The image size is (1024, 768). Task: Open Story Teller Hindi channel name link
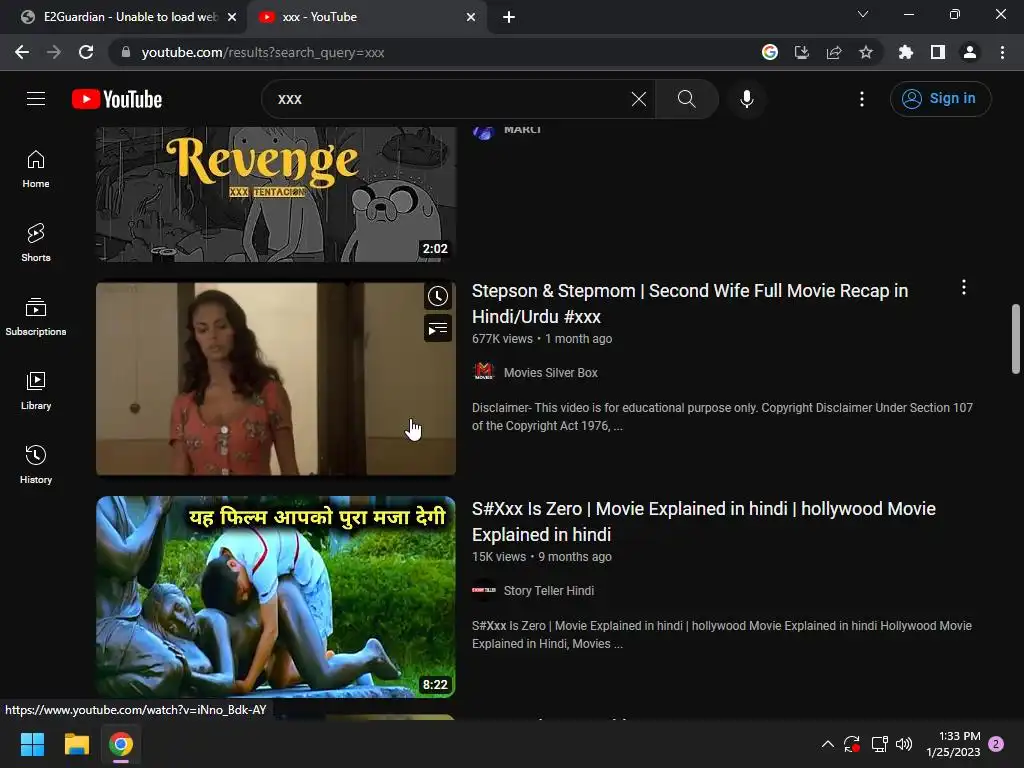click(549, 591)
